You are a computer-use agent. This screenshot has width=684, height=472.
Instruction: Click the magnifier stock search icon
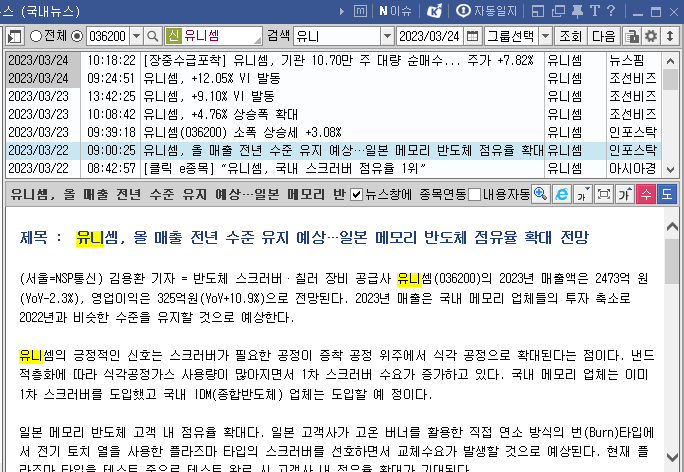click(153, 36)
